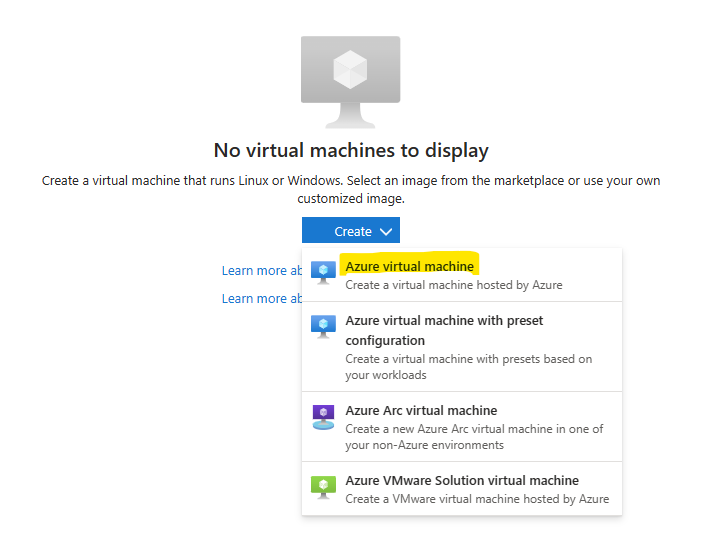The height and width of the screenshot is (557, 706).
Task: Click the purple Azure Arc VM icon
Action: [323, 417]
